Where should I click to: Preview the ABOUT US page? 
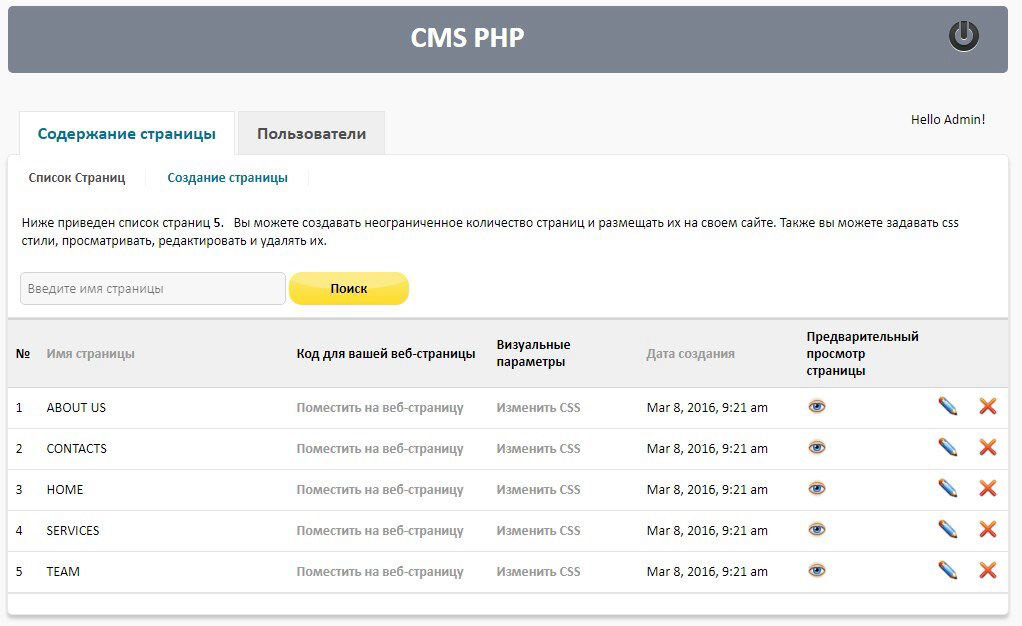click(817, 407)
